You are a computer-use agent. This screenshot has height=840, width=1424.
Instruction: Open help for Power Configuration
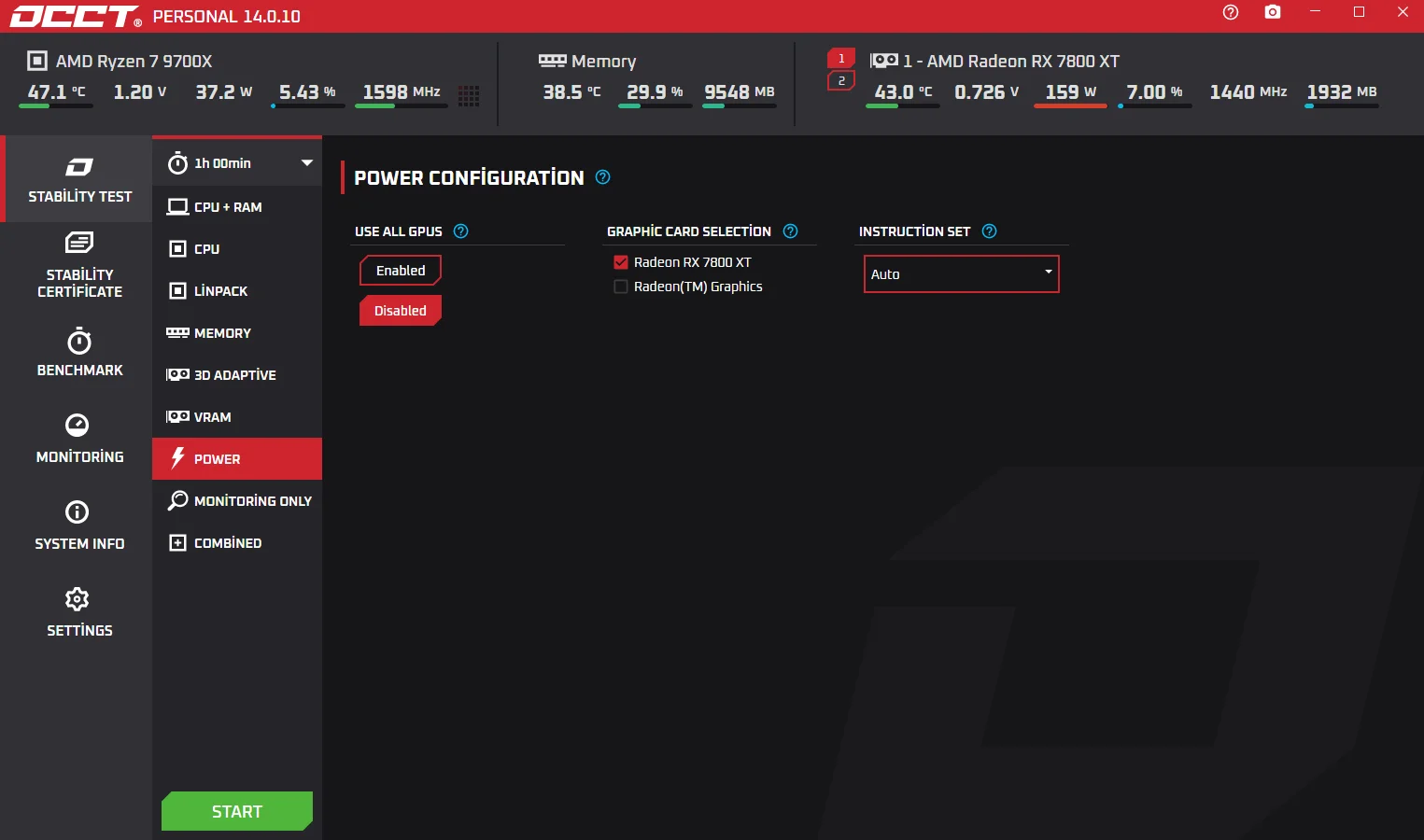[603, 177]
